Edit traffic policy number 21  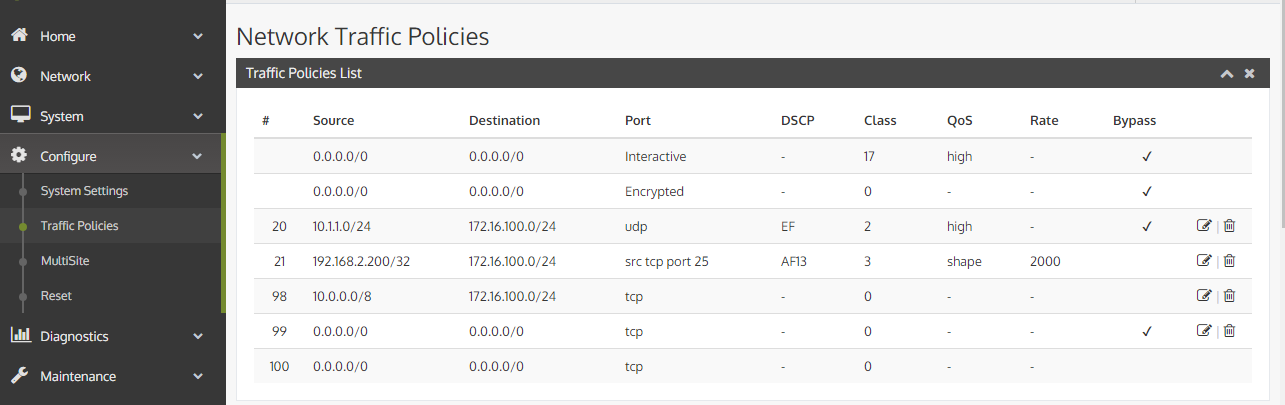[1204, 261]
